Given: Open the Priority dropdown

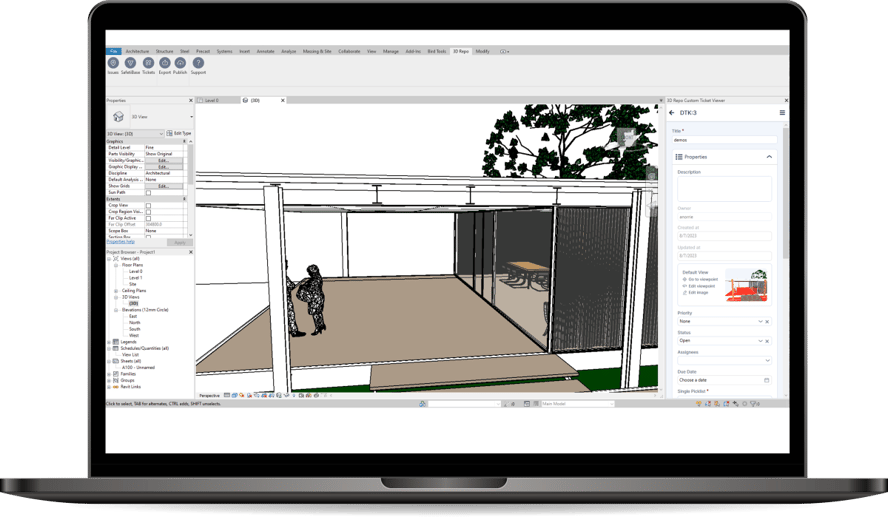Looking at the screenshot, I should tap(761, 322).
